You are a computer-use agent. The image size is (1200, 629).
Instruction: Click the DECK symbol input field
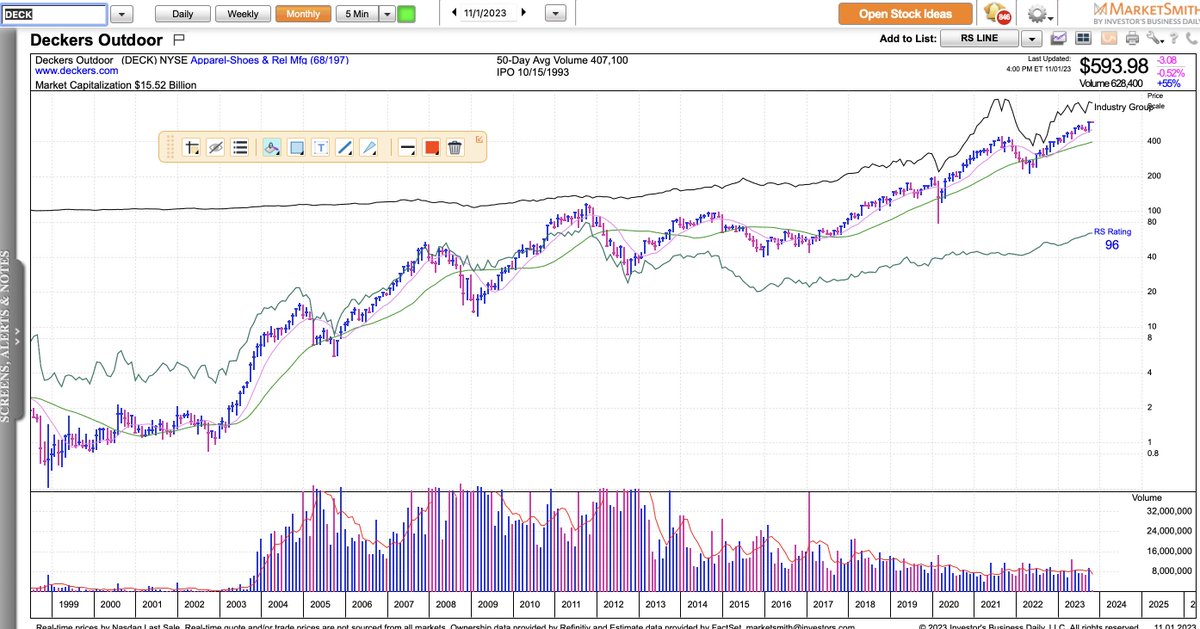pyautogui.click(x=54, y=14)
